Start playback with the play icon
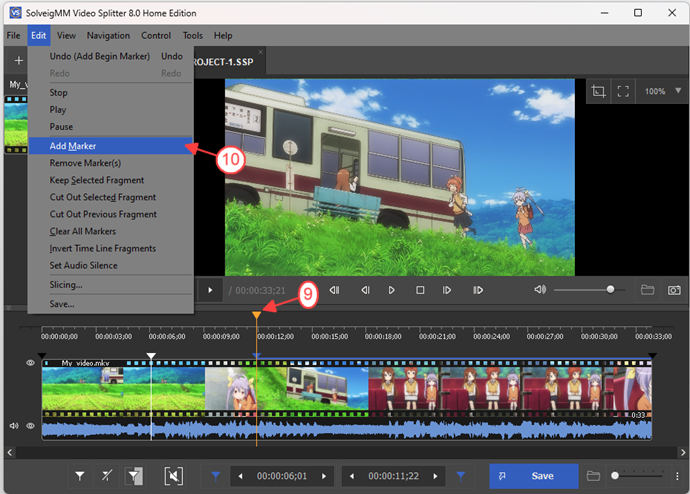 click(x=391, y=290)
